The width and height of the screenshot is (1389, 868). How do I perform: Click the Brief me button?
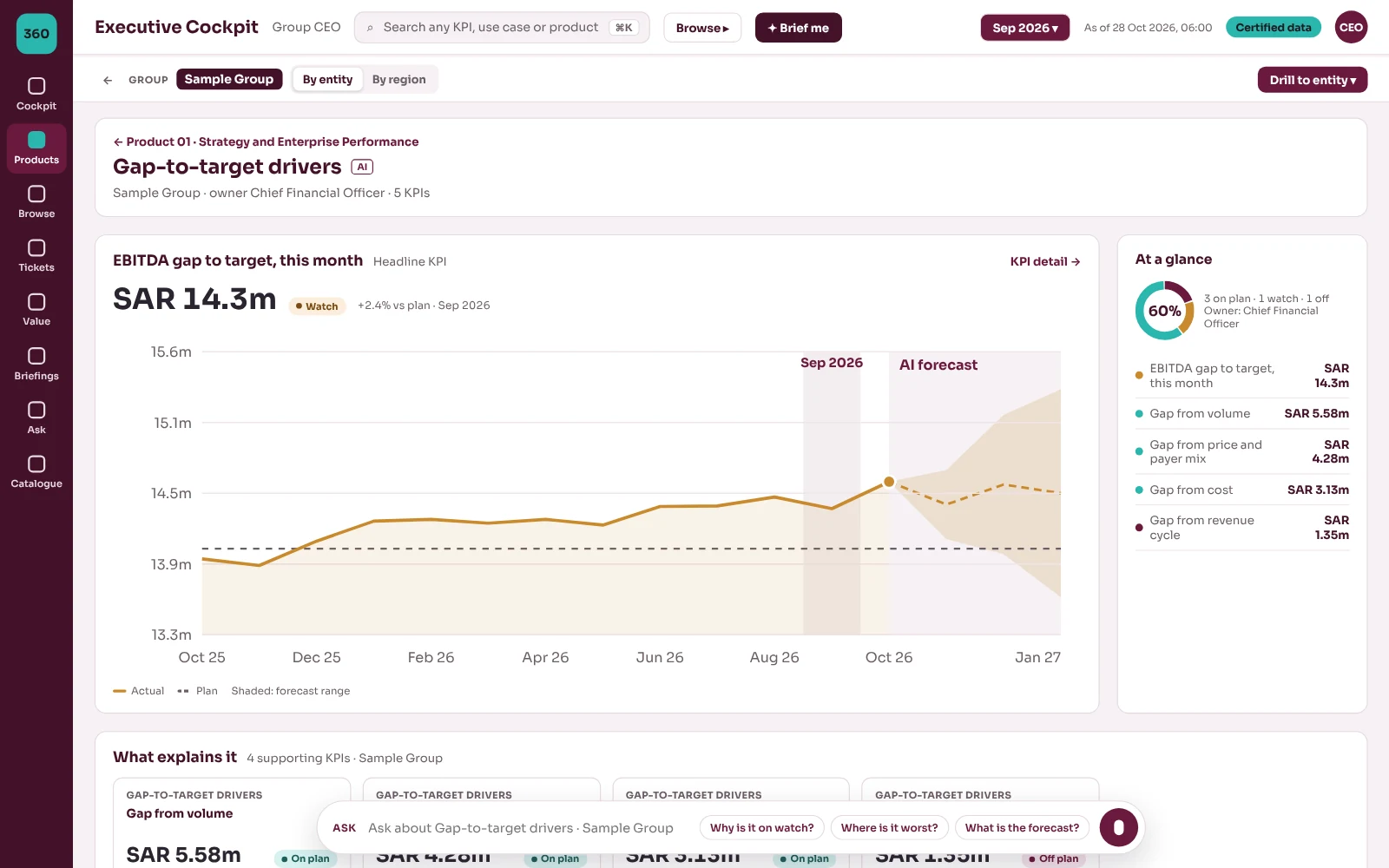[798, 28]
